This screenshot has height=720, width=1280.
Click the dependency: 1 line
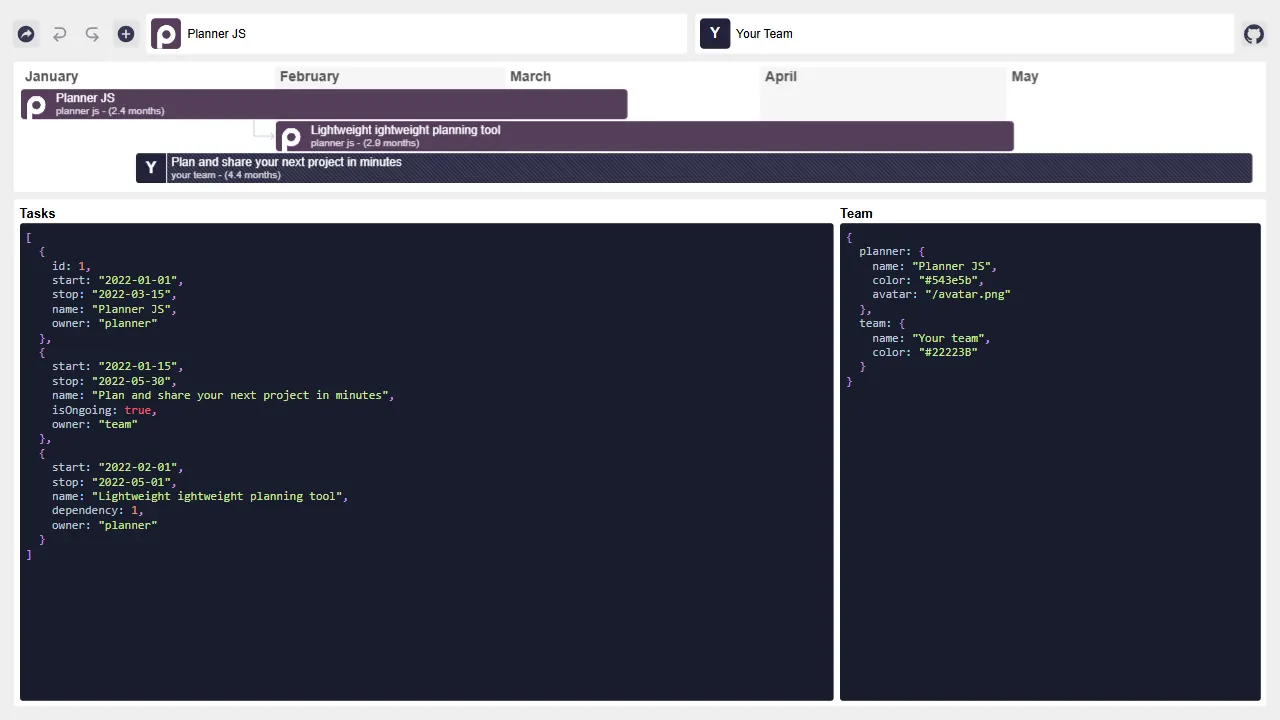coord(98,511)
